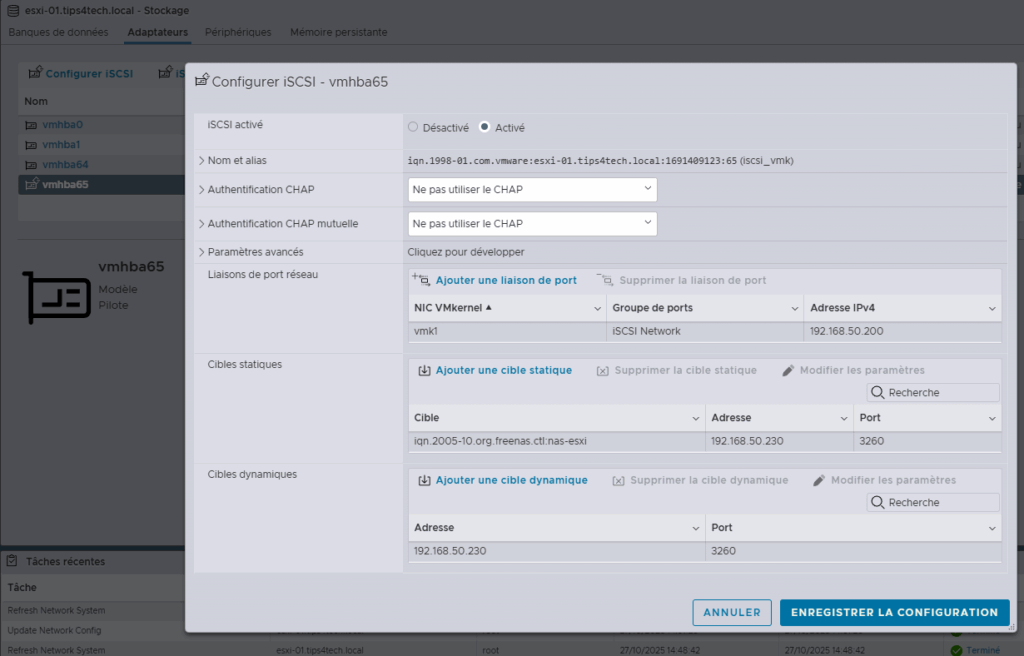
Task: Click the Configurer iSCSI toolbar icon
Action: (x=35, y=74)
